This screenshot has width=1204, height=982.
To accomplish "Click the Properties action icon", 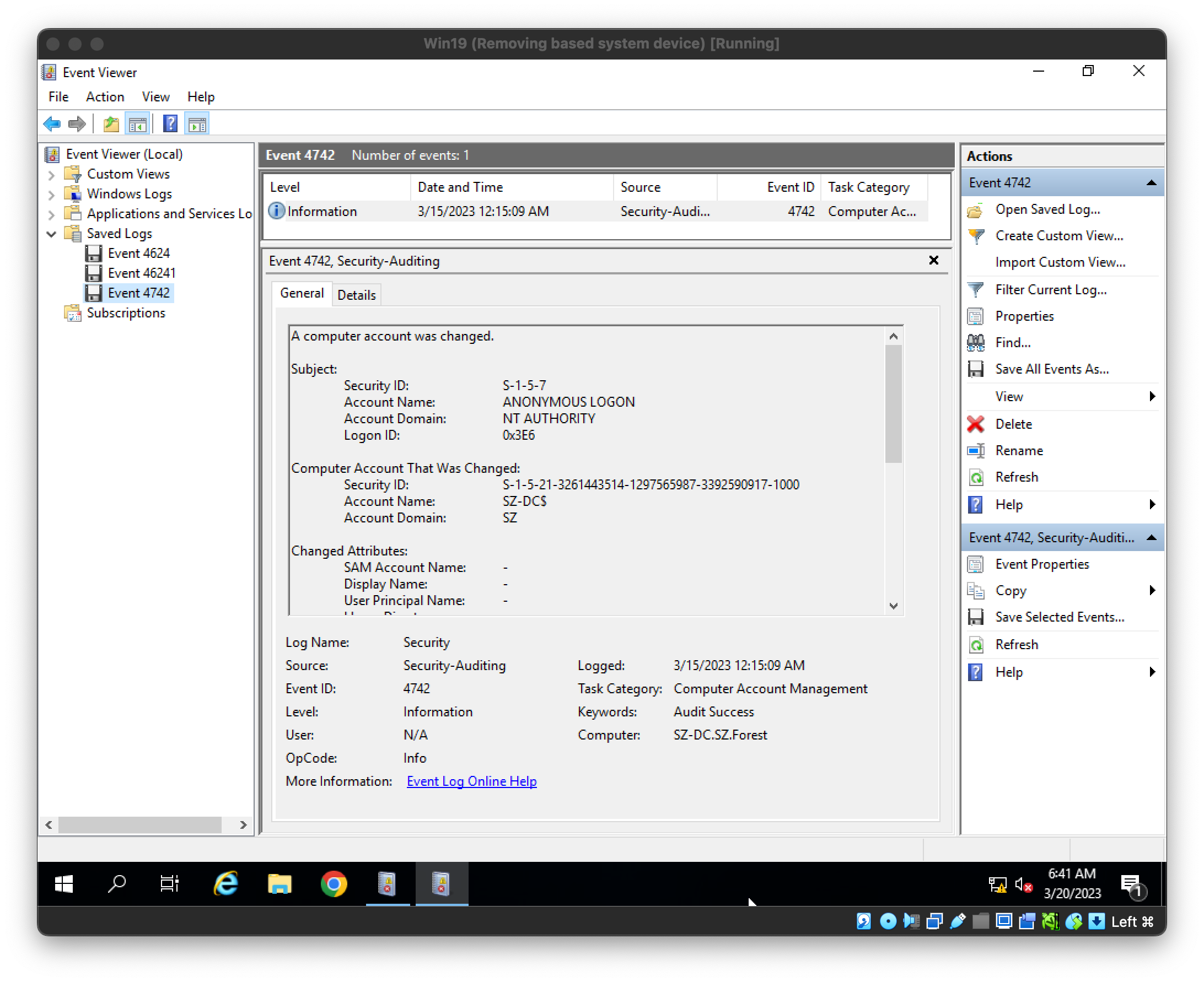I will [x=975, y=316].
